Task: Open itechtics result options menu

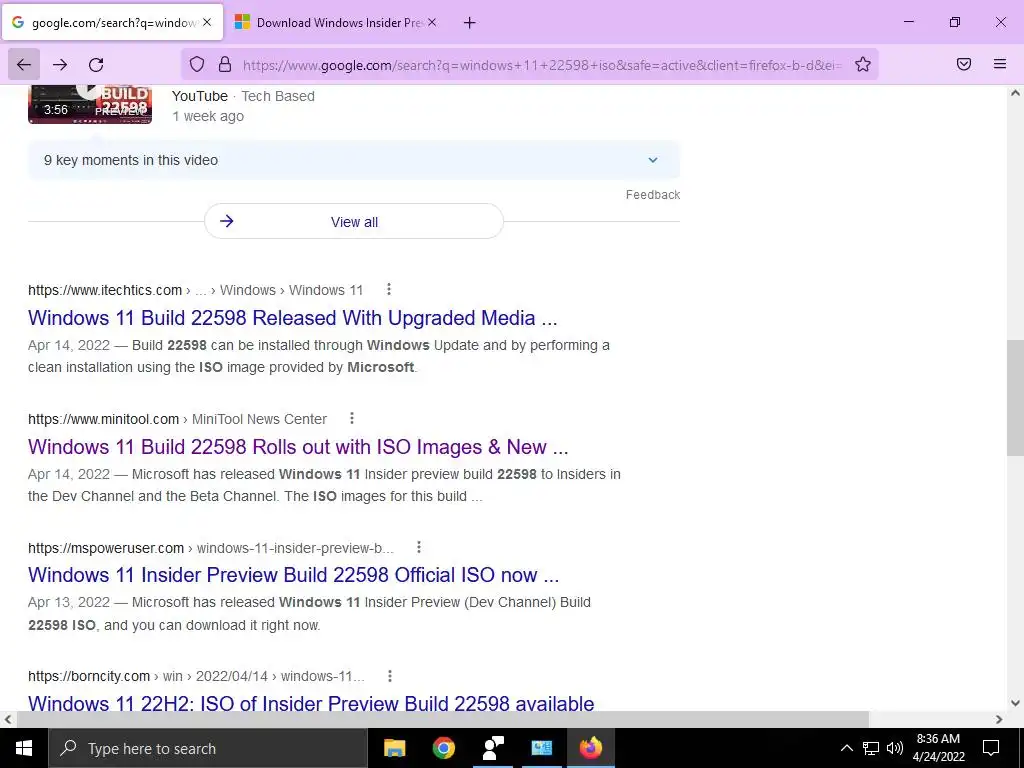Action: click(389, 289)
